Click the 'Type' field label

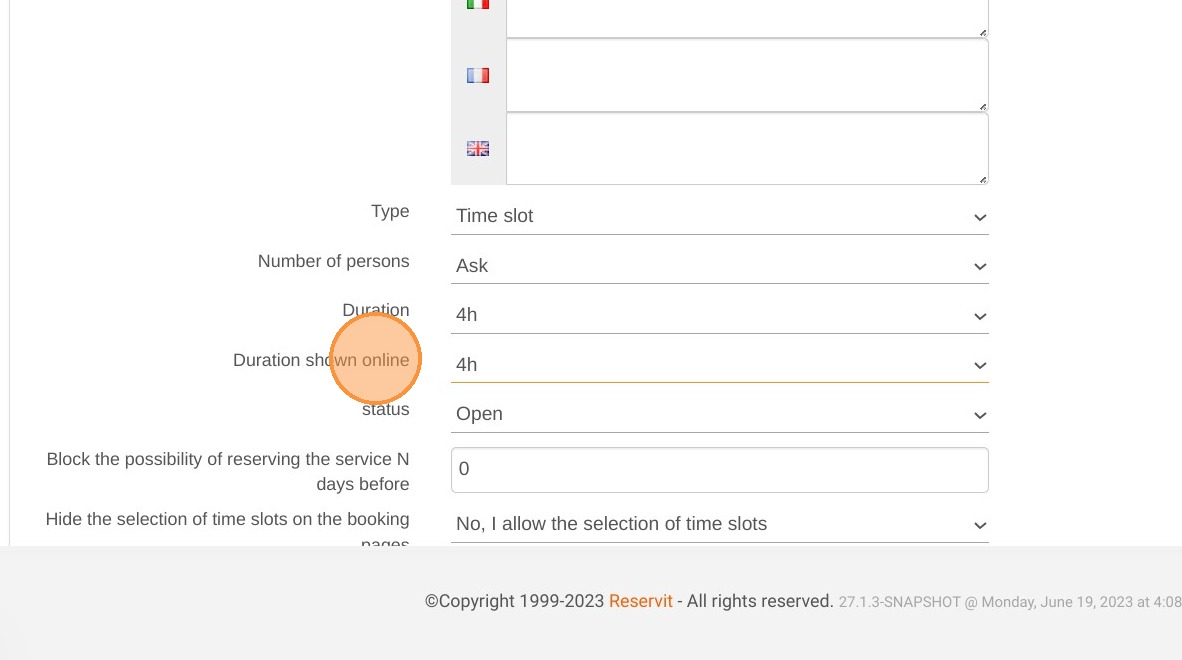point(390,212)
